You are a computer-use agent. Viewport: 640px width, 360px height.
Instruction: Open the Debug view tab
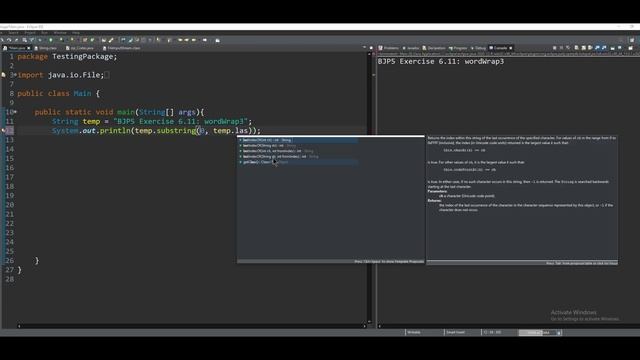click(478, 48)
